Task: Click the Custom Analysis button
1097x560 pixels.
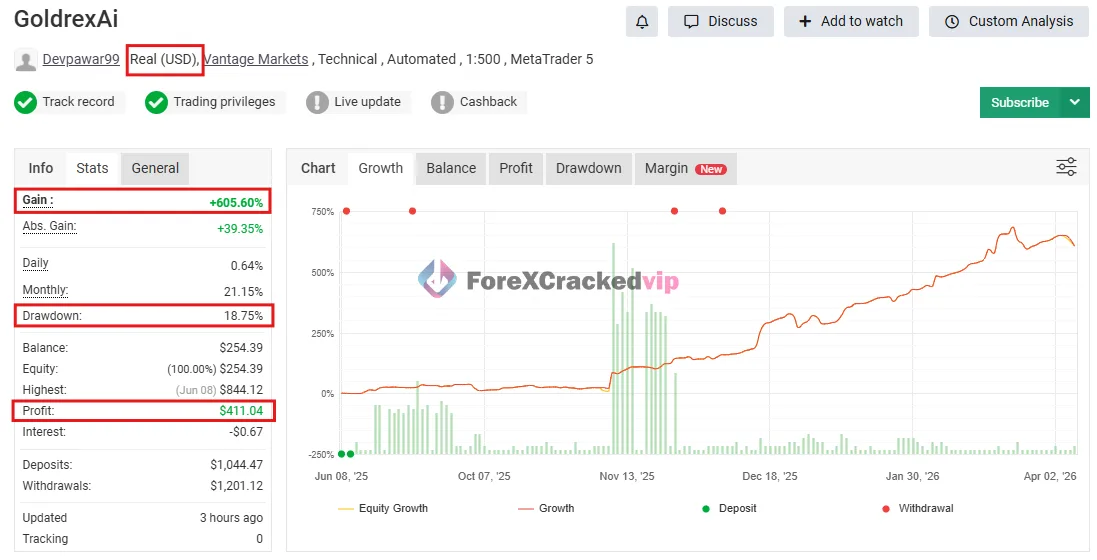Action: coord(1008,21)
